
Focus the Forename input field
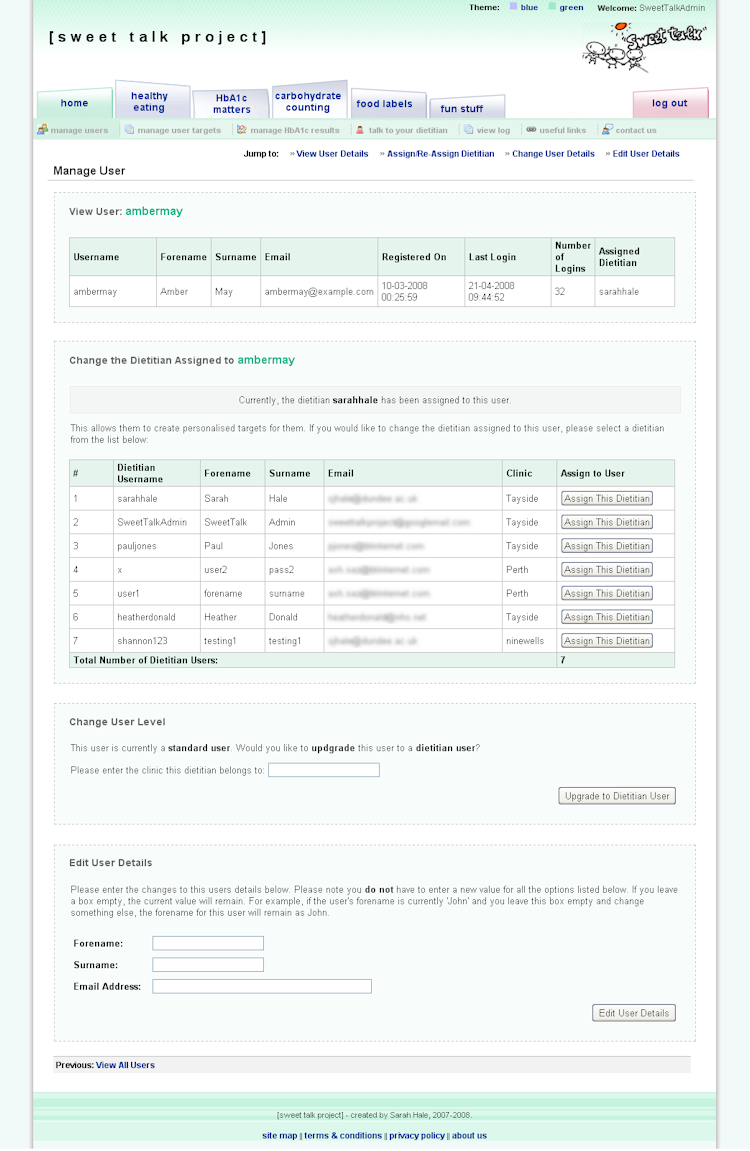click(208, 943)
